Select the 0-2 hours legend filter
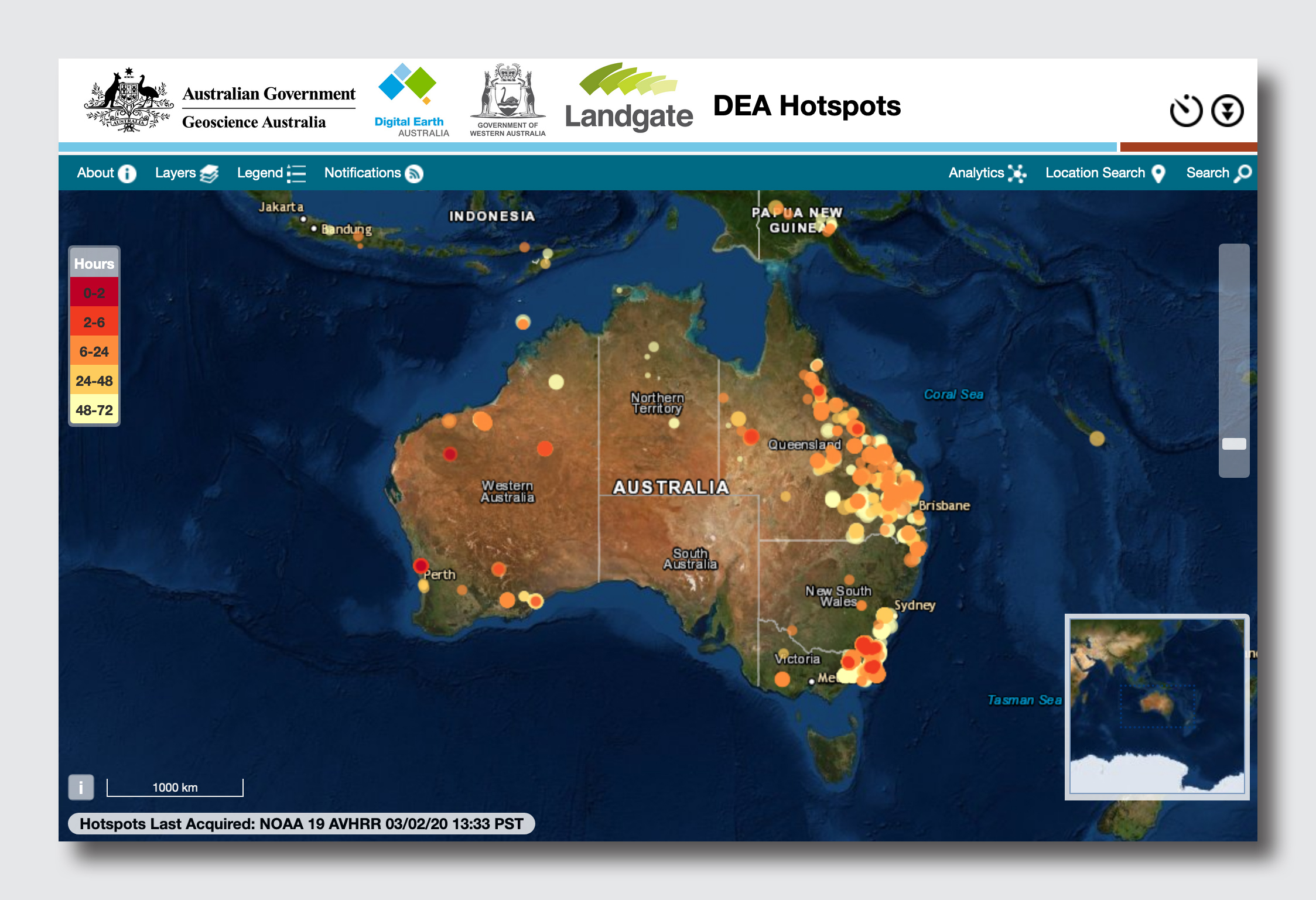This screenshot has height=900, width=1316. tap(93, 292)
